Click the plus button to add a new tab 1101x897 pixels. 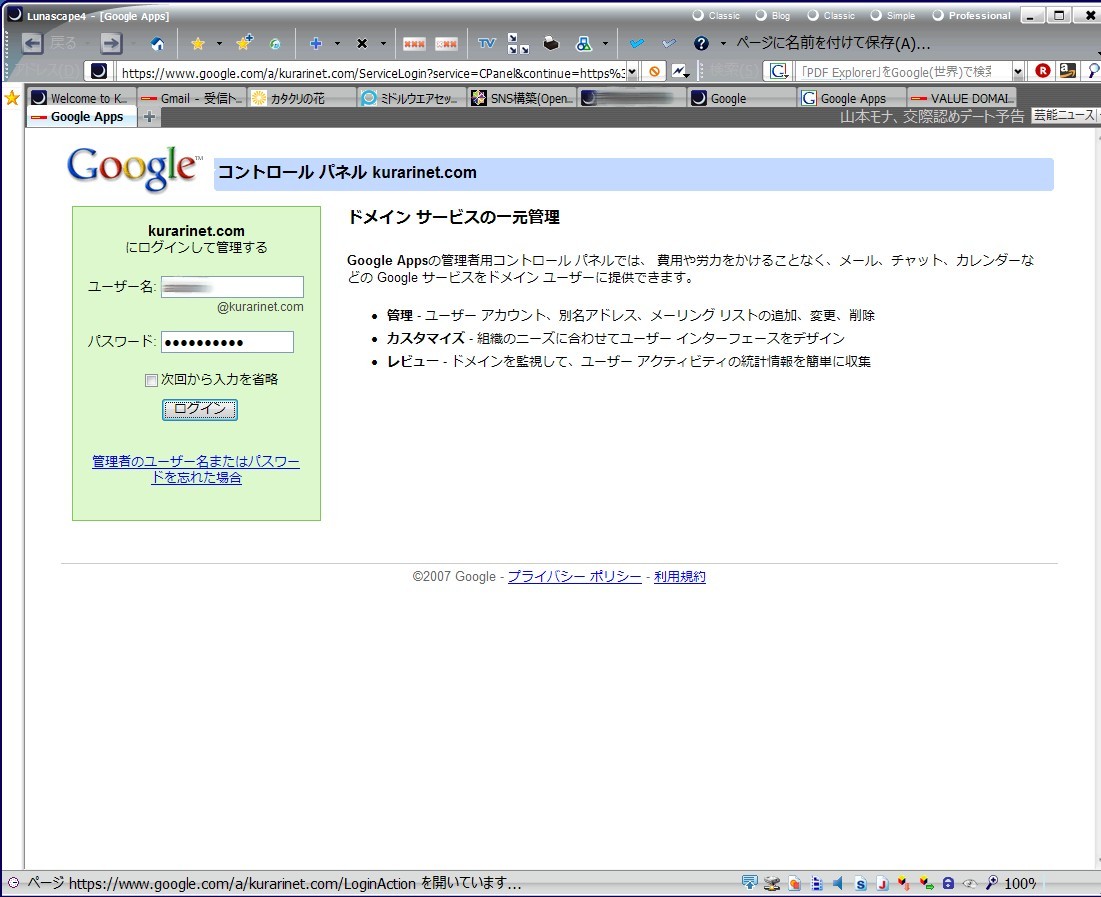click(149, 117)
